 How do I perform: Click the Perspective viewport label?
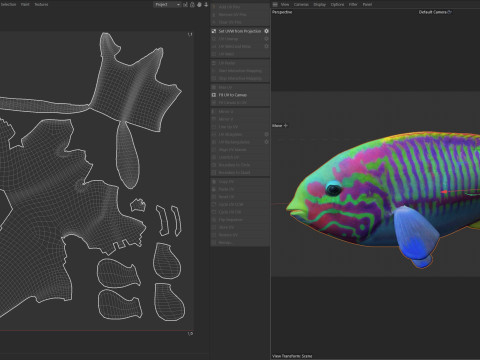282,12
